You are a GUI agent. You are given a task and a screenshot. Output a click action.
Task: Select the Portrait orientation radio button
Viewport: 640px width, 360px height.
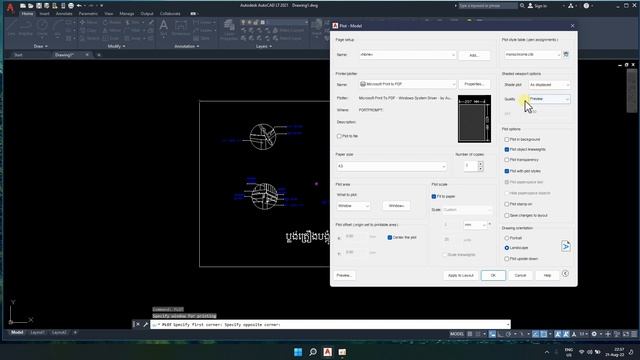[x=507, y=238]
